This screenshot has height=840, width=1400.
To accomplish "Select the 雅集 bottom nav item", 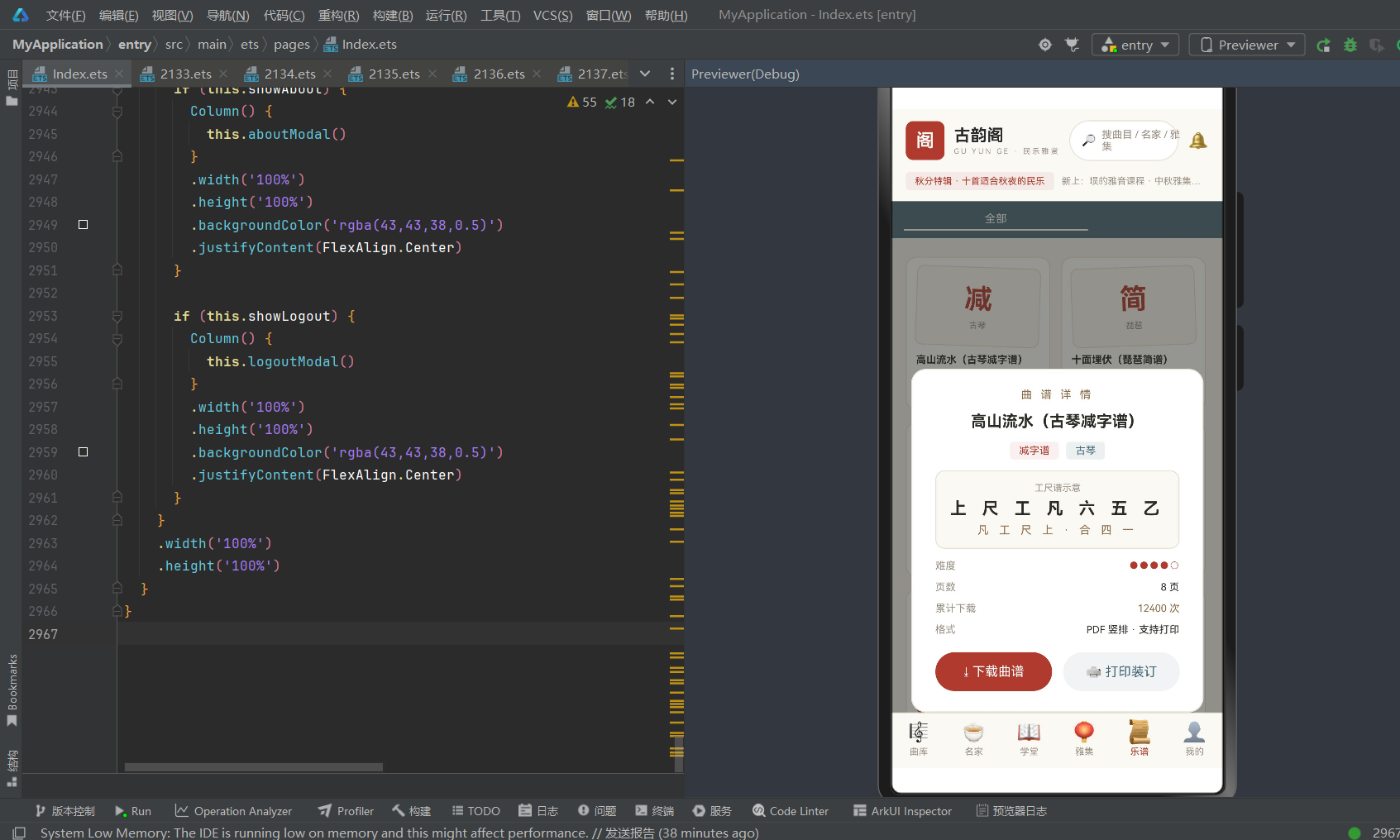I will [x=1084, y=738].
